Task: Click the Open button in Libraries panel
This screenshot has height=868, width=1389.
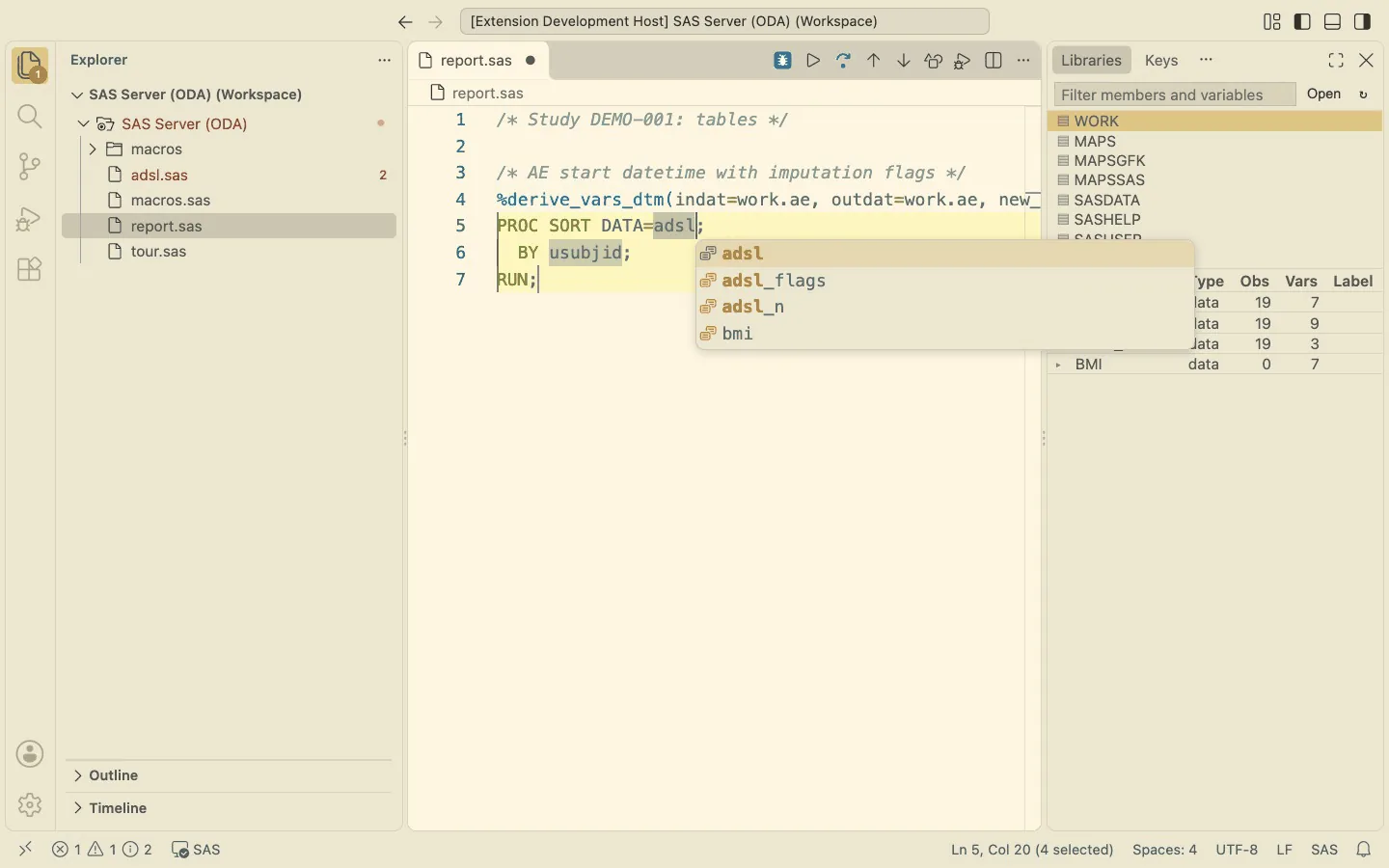Action: coord(1325,95)
